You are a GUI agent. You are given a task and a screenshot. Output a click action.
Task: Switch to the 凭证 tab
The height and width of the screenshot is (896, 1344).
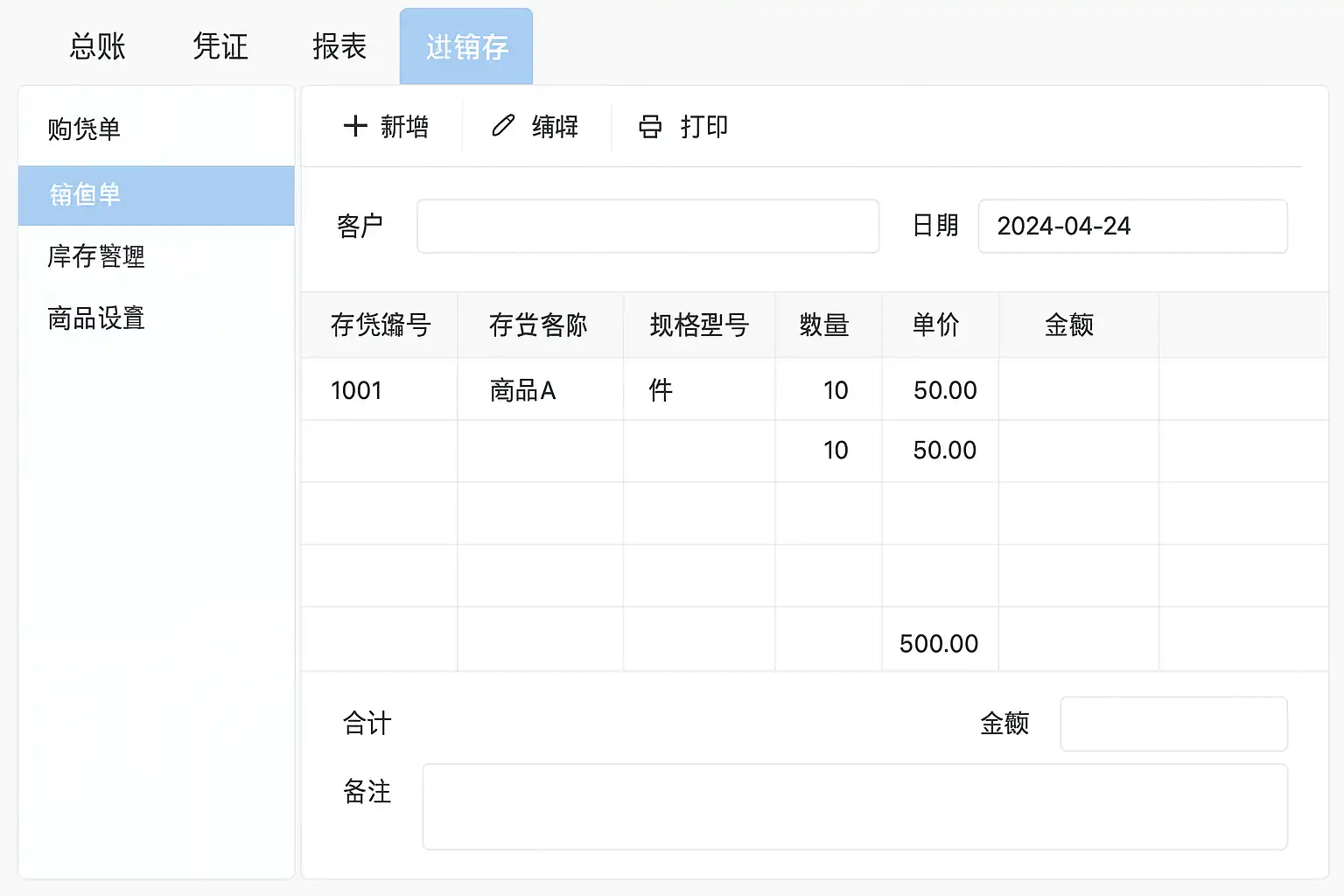[x=220, y=46]
